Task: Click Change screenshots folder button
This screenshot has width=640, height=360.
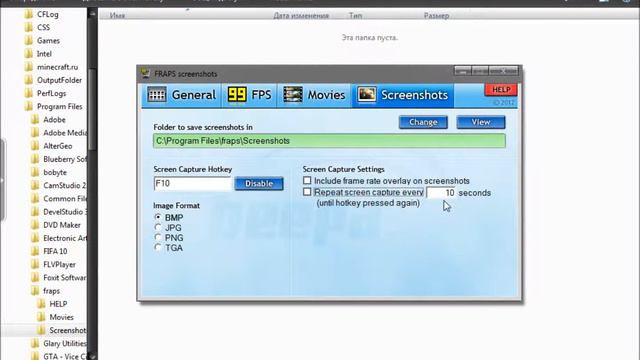Action: point(423,122)
